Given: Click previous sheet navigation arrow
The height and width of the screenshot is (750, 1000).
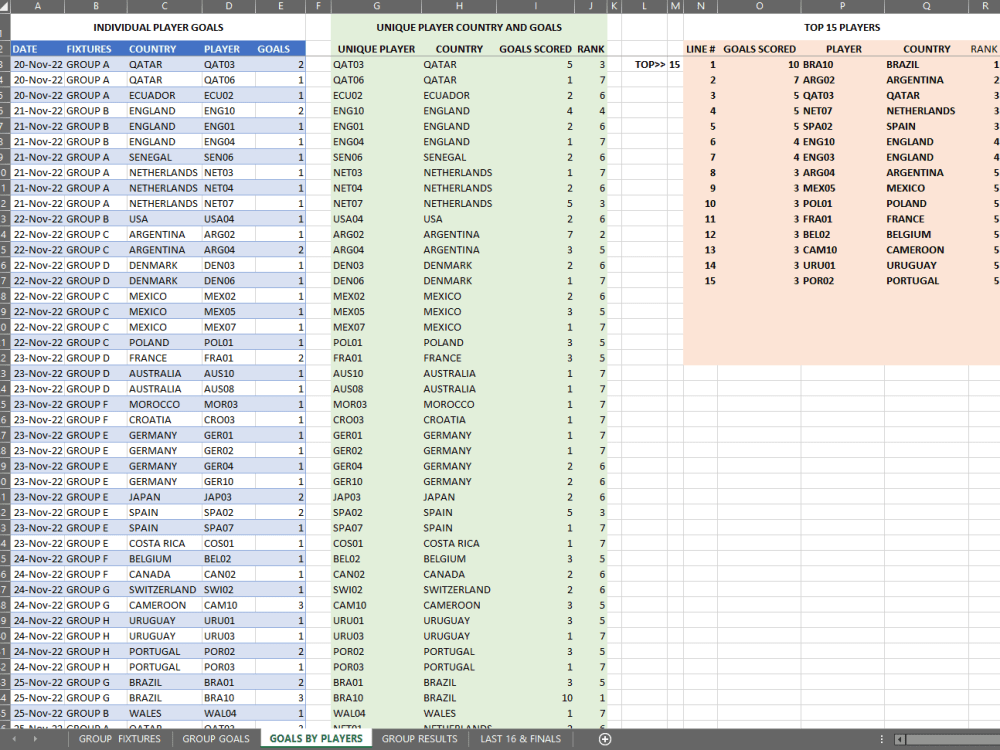Looking at the screenshot, I should point(14,739).
